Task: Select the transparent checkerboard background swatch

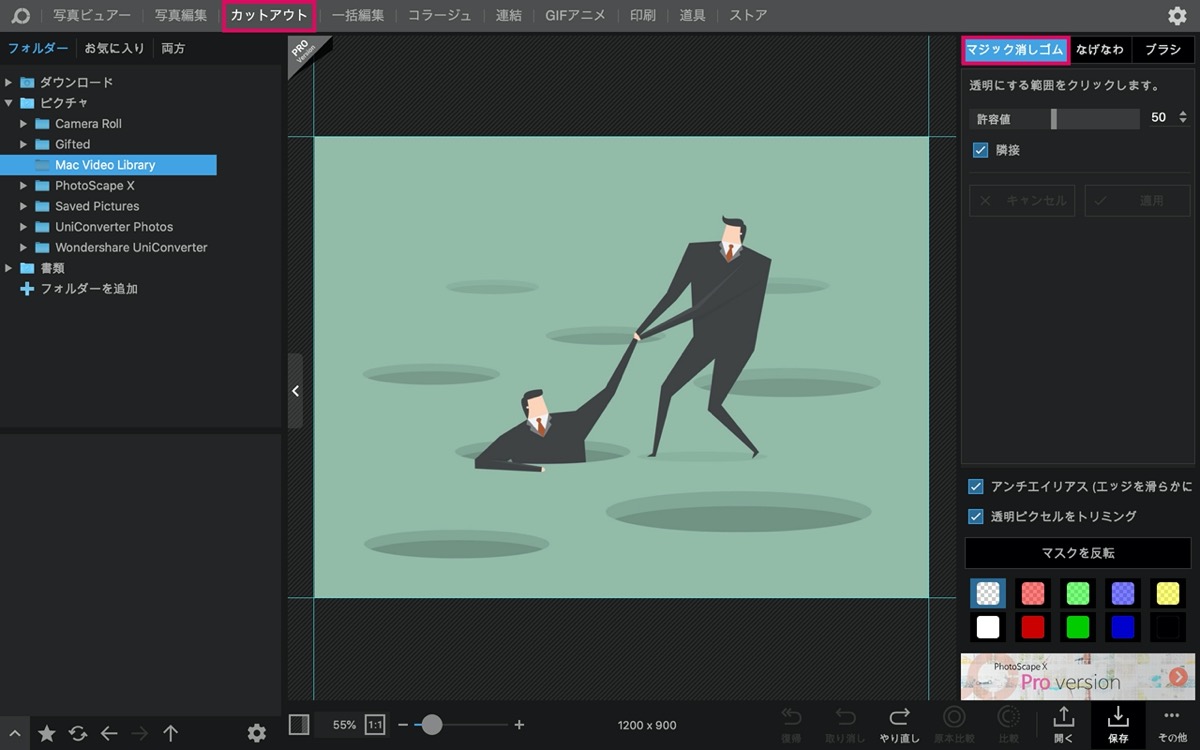Action: pos(988,593)
